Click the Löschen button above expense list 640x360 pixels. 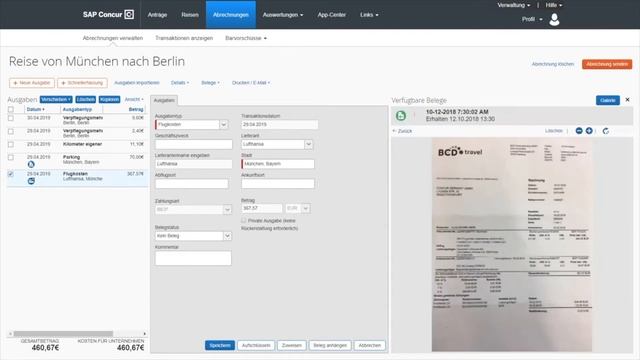[86, 100]
